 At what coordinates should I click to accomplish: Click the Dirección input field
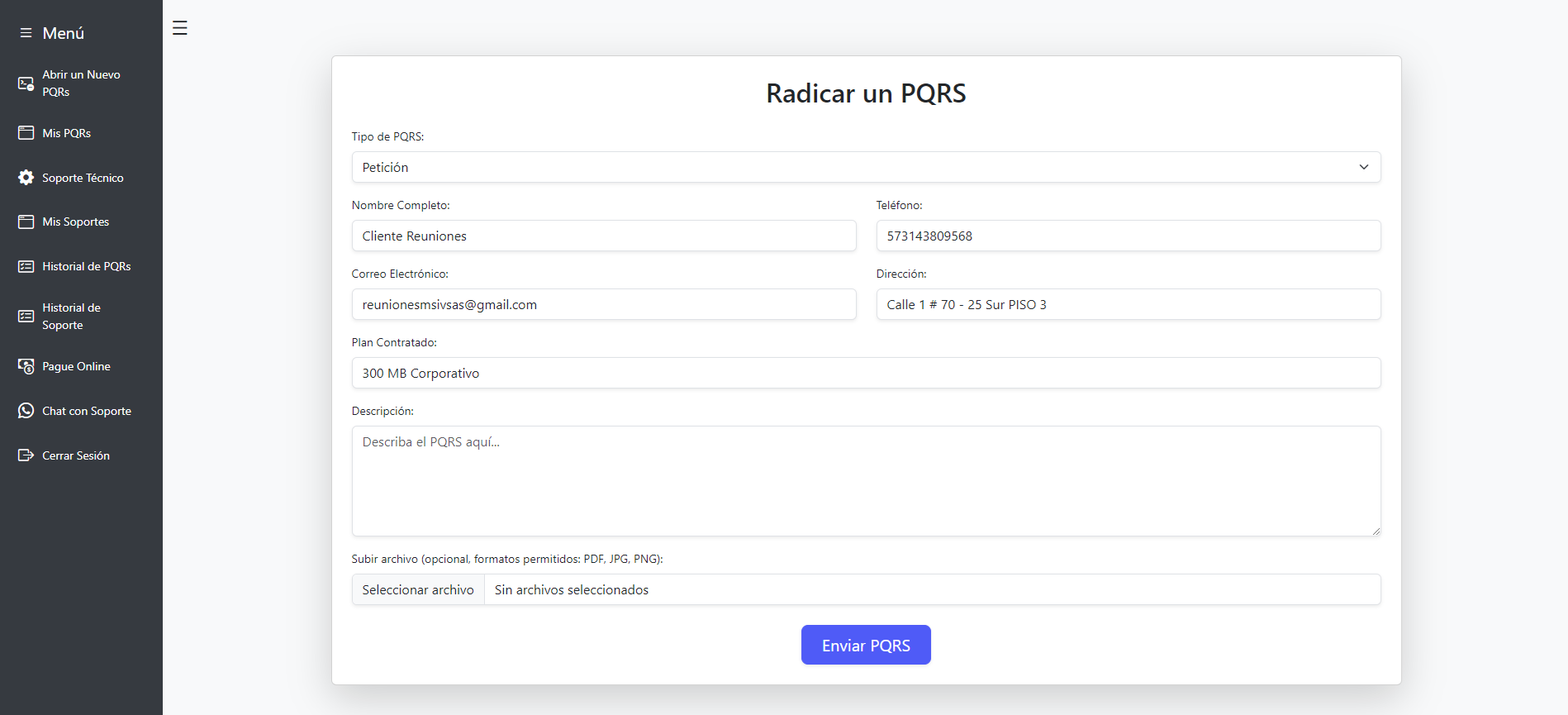(1128, 304)
